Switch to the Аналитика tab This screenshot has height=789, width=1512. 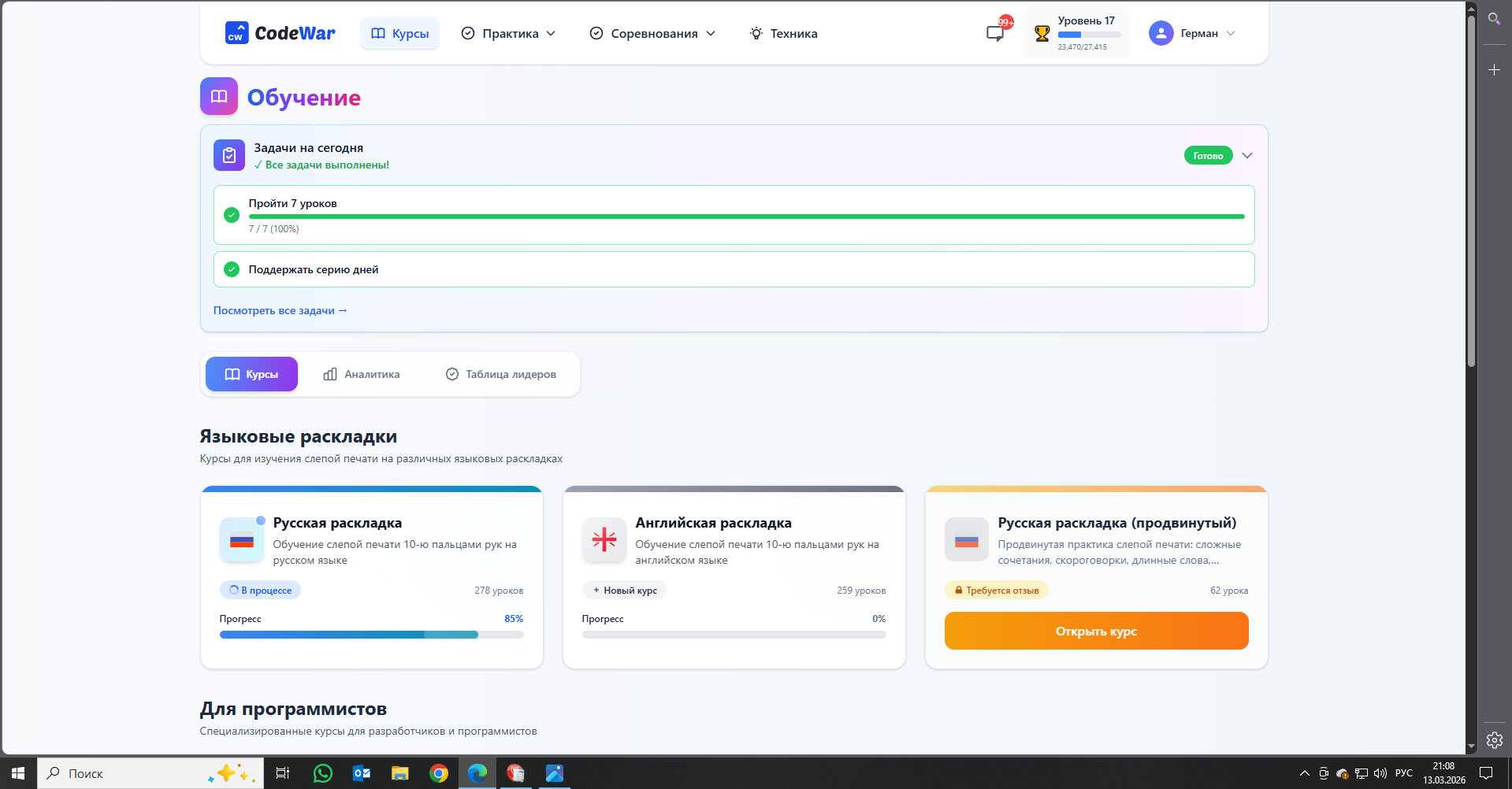362,374
